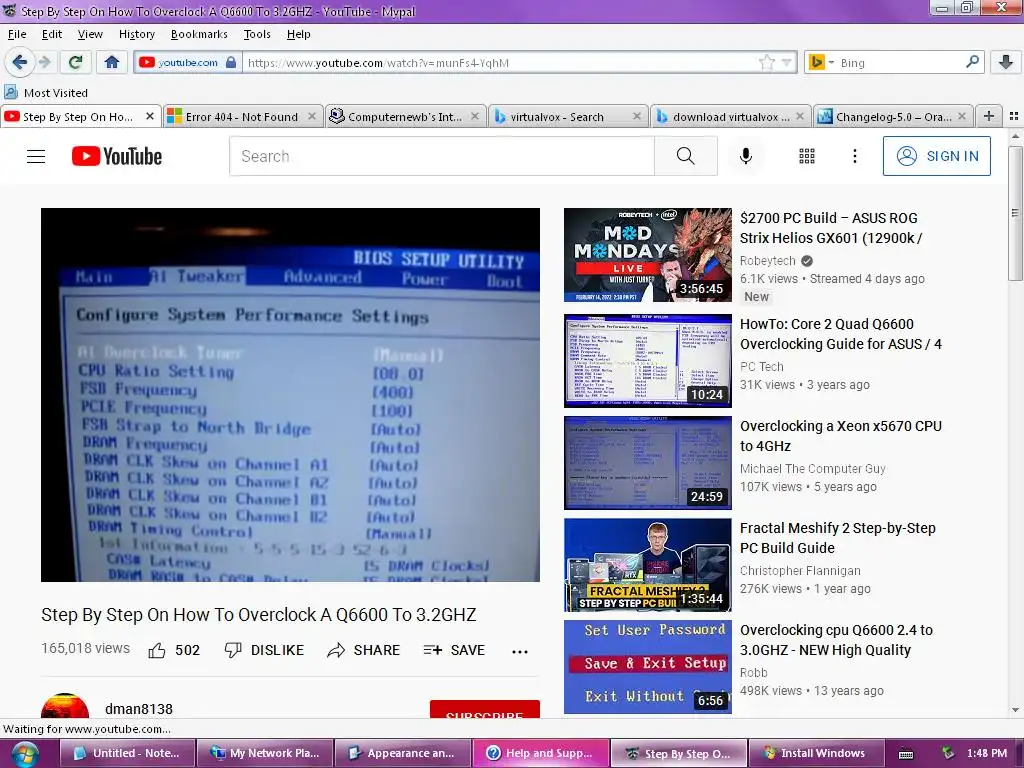Open the Tools menu
This screenshot has width=1024, height=768.
[257, 34]
